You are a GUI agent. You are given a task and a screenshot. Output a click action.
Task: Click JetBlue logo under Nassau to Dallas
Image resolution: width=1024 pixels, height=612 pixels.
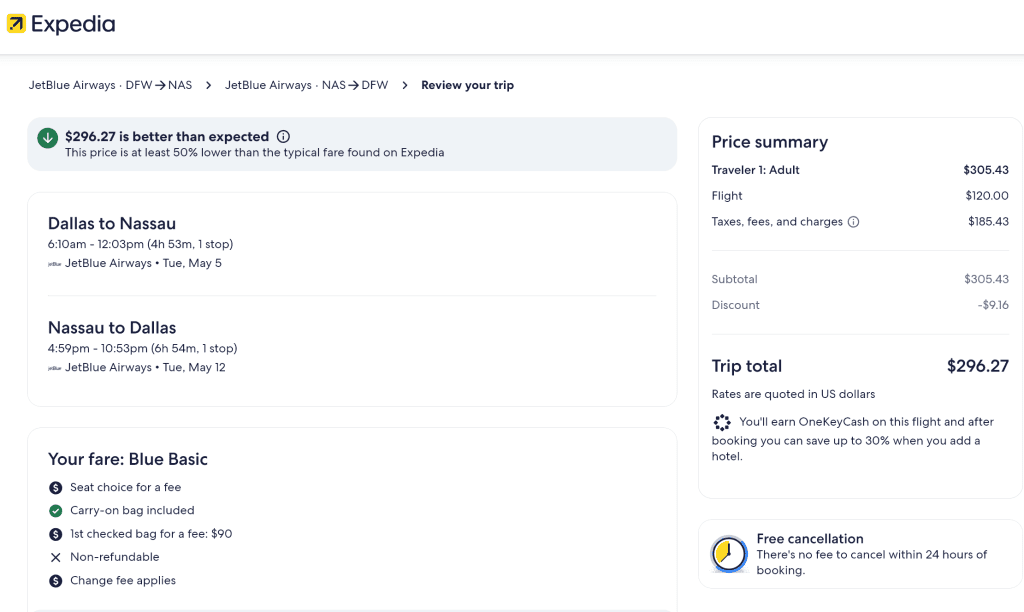coord(55,368)
